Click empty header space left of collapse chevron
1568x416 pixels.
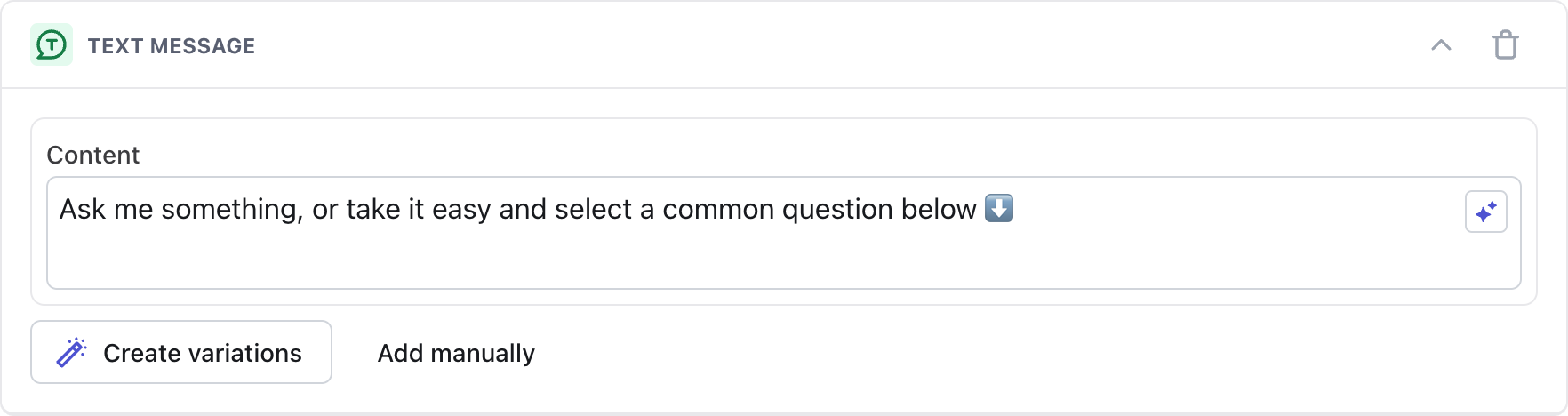[889, 45]
